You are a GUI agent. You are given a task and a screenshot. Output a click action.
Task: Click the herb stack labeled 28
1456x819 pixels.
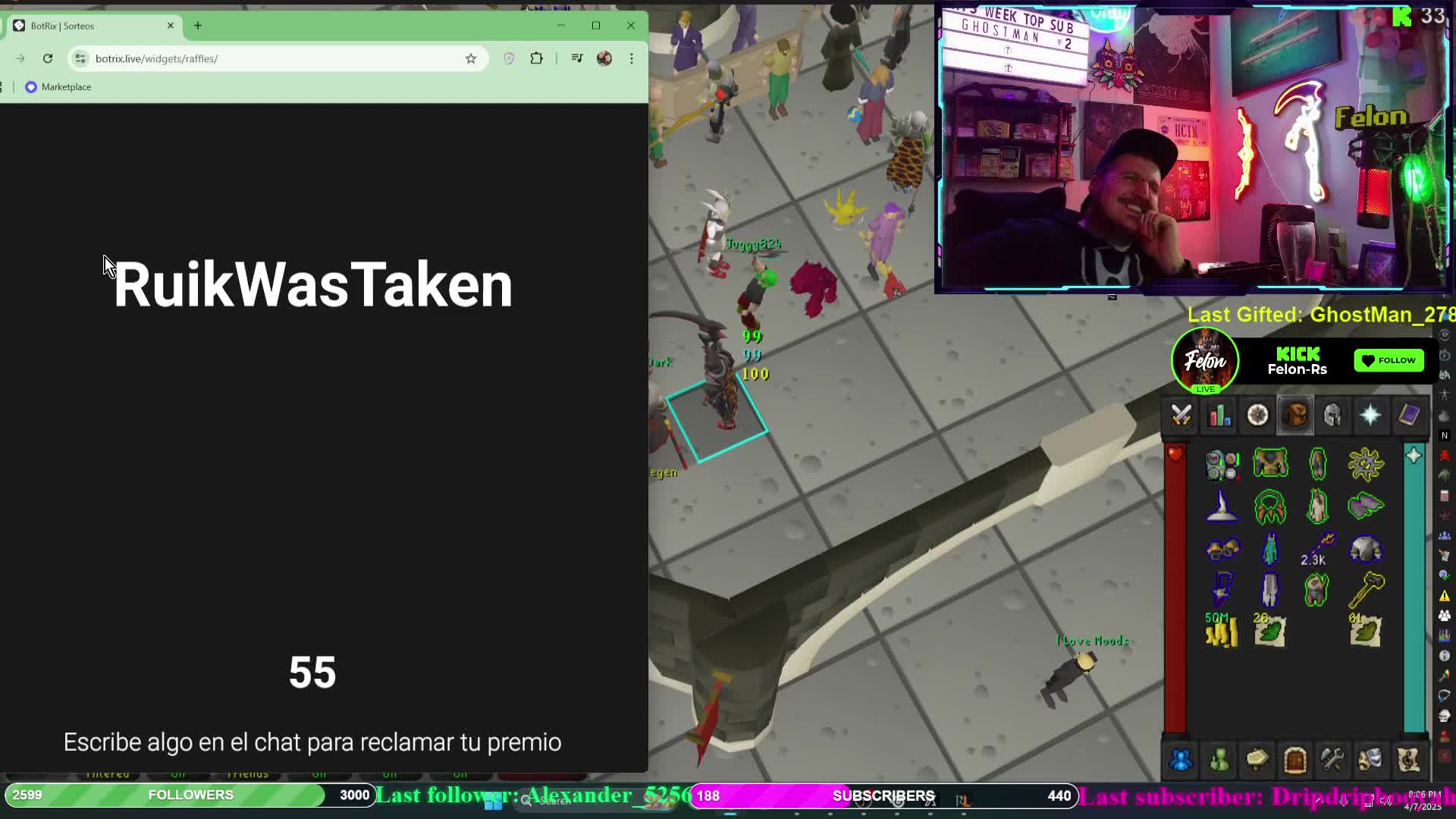click(1270, 630)
